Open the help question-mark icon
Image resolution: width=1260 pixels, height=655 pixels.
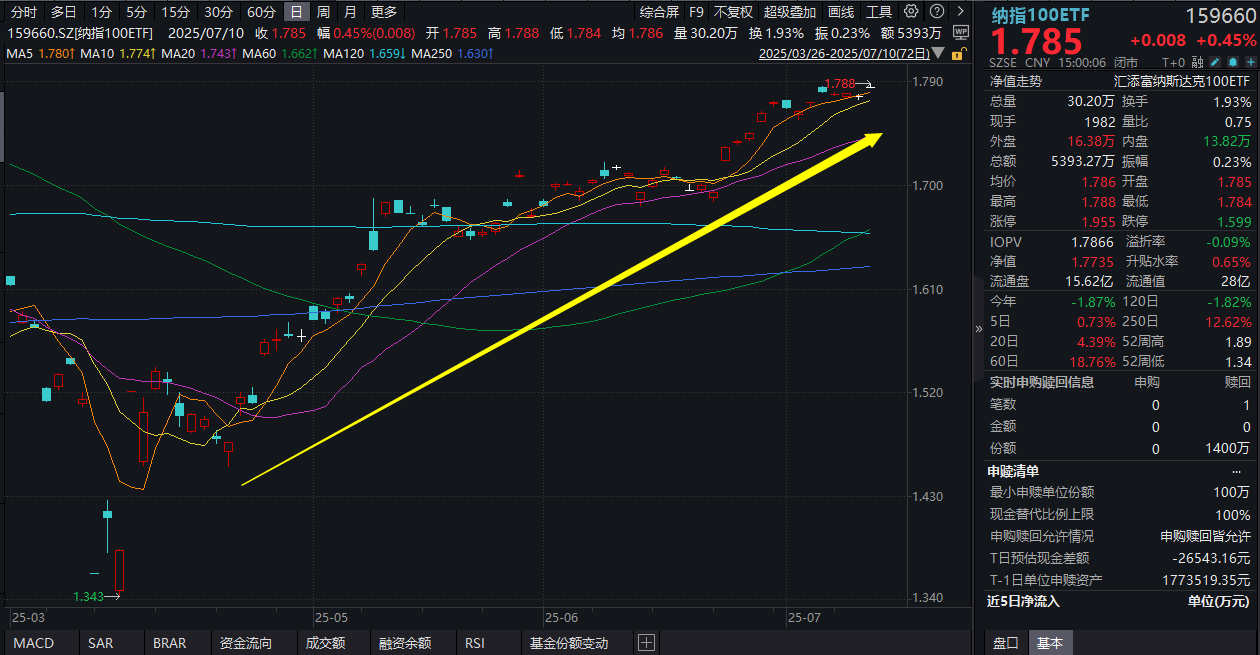936,11
